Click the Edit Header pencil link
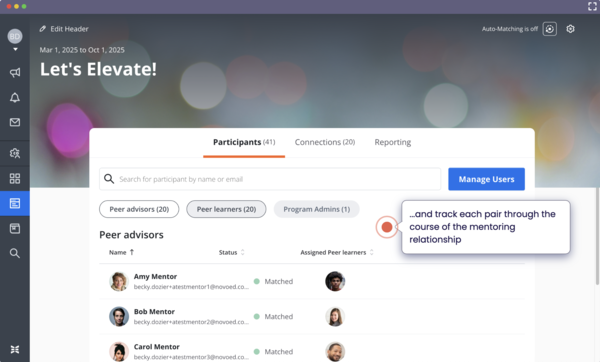600x362 pixels. 64,29
